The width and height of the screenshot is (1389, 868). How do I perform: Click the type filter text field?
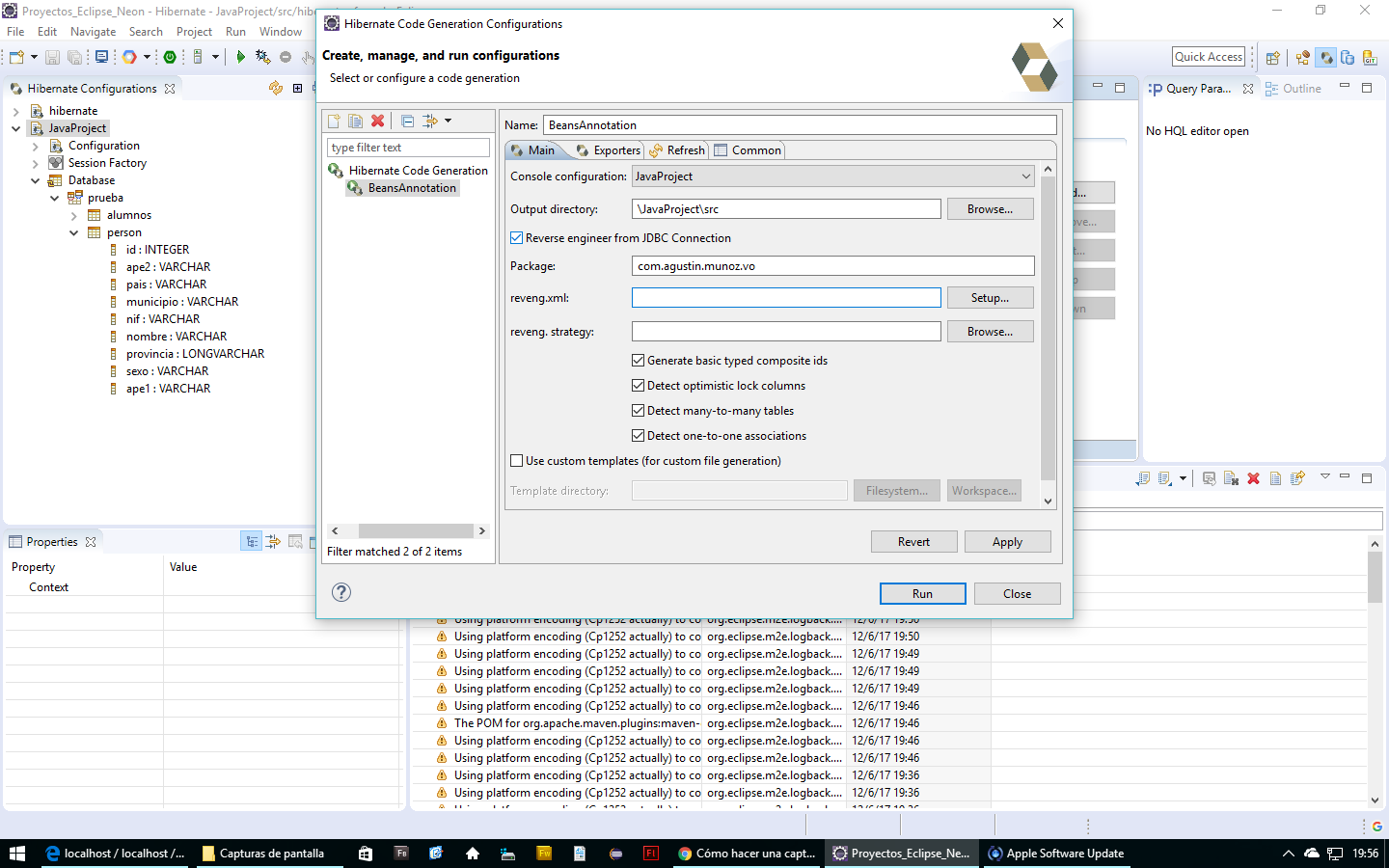point(408,148)
